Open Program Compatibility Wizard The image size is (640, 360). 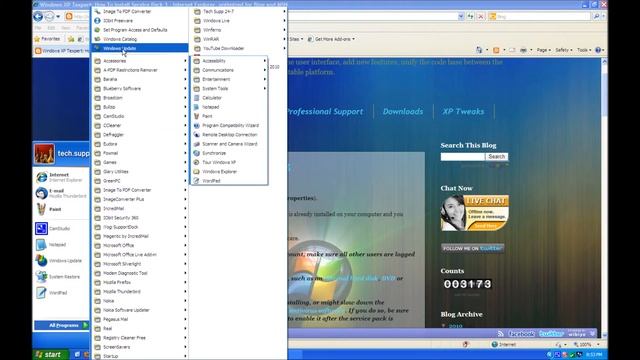coord(229,125)
